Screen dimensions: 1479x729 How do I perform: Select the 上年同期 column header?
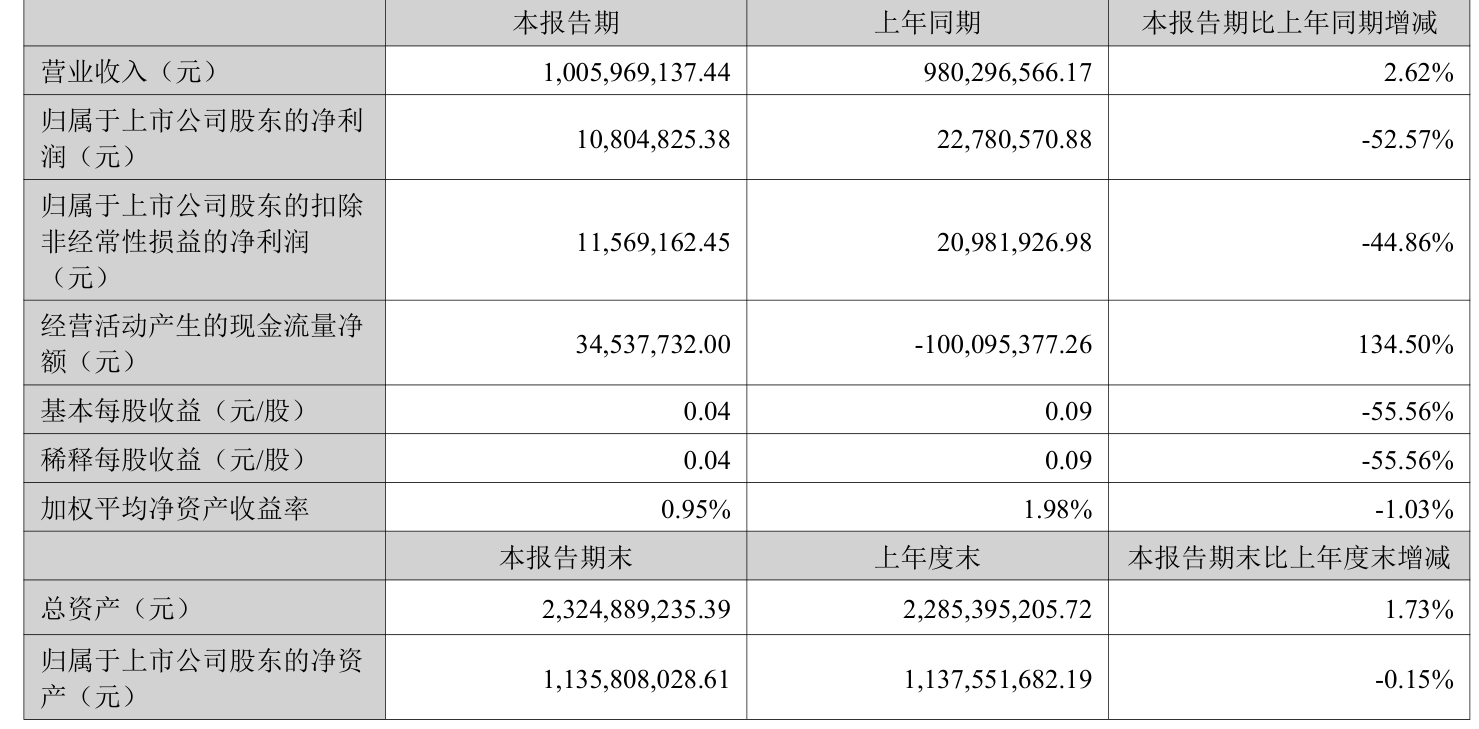[x=927, y=24]
